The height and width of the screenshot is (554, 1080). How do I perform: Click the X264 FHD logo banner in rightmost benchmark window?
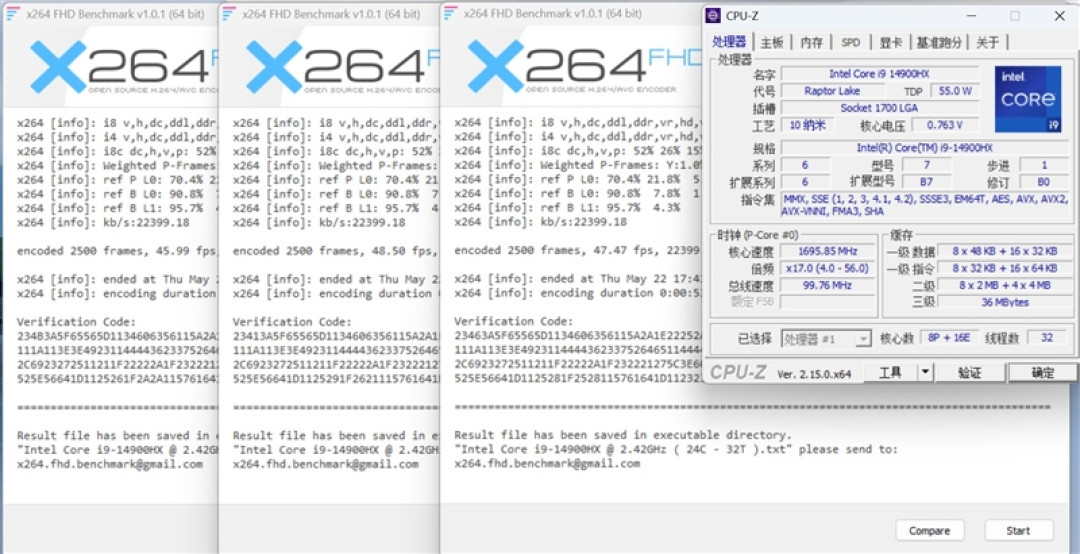(x=585, y=68)
